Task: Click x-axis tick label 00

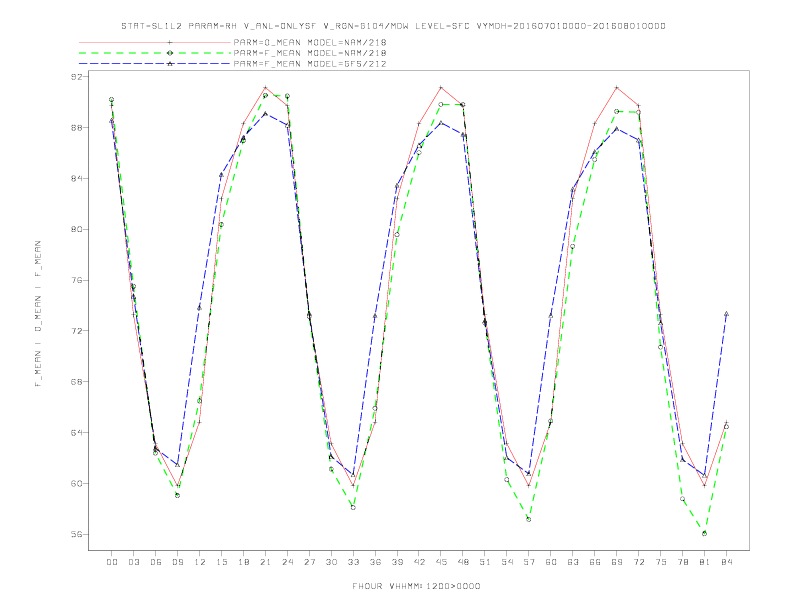Action: point(112,562)
